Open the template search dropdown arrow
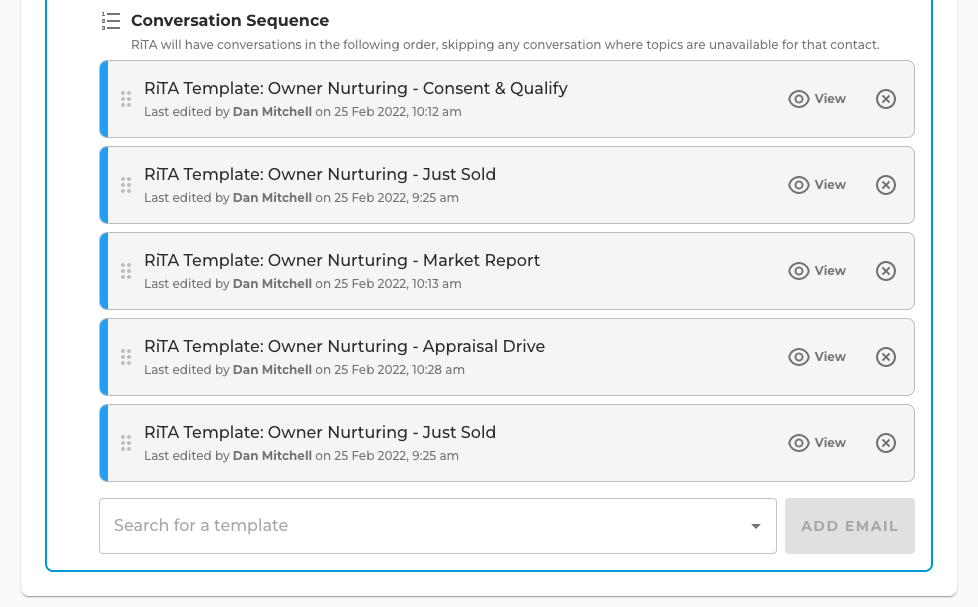This screenshot has width=978, height=607. tap(756, 527)
